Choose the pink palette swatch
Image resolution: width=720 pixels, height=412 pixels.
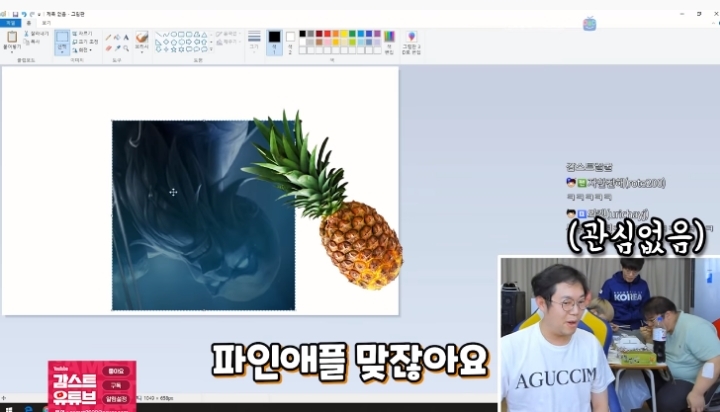pos(327,42)
